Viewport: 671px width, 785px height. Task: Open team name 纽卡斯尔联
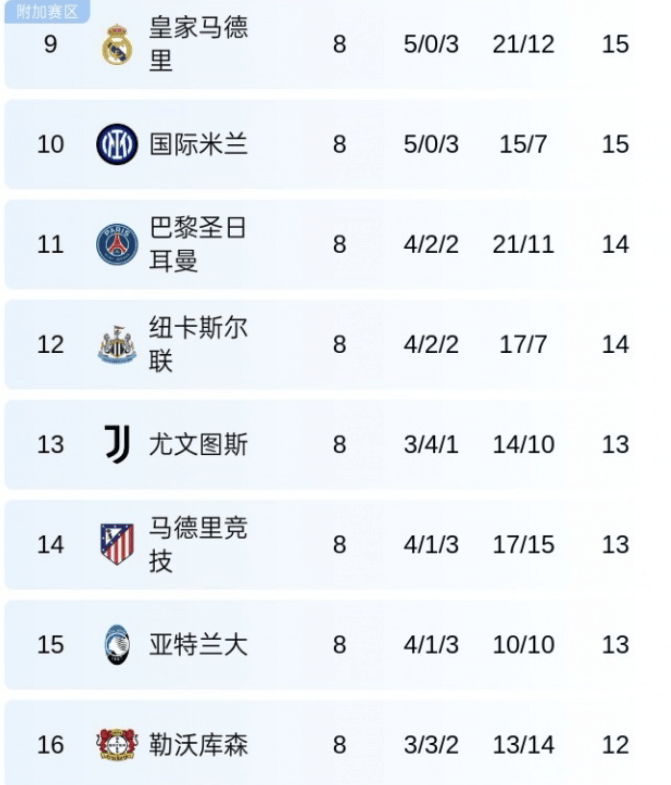pyautogui.click(x=198, y=344)
